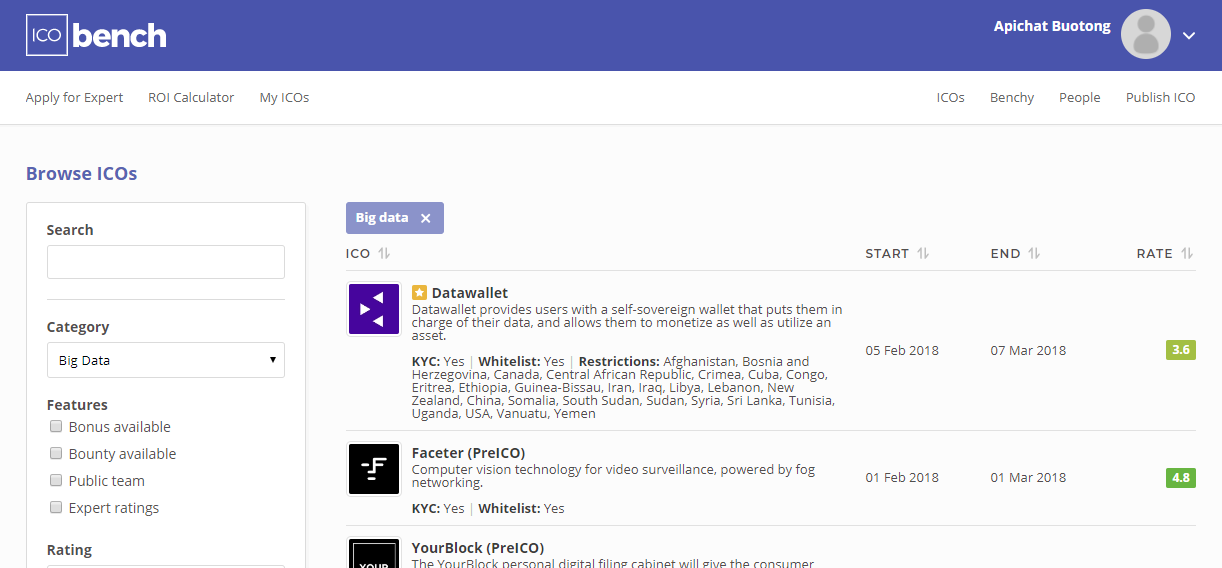Click the Rating section label
1222x568 pixels.
(x=69, y=550)
